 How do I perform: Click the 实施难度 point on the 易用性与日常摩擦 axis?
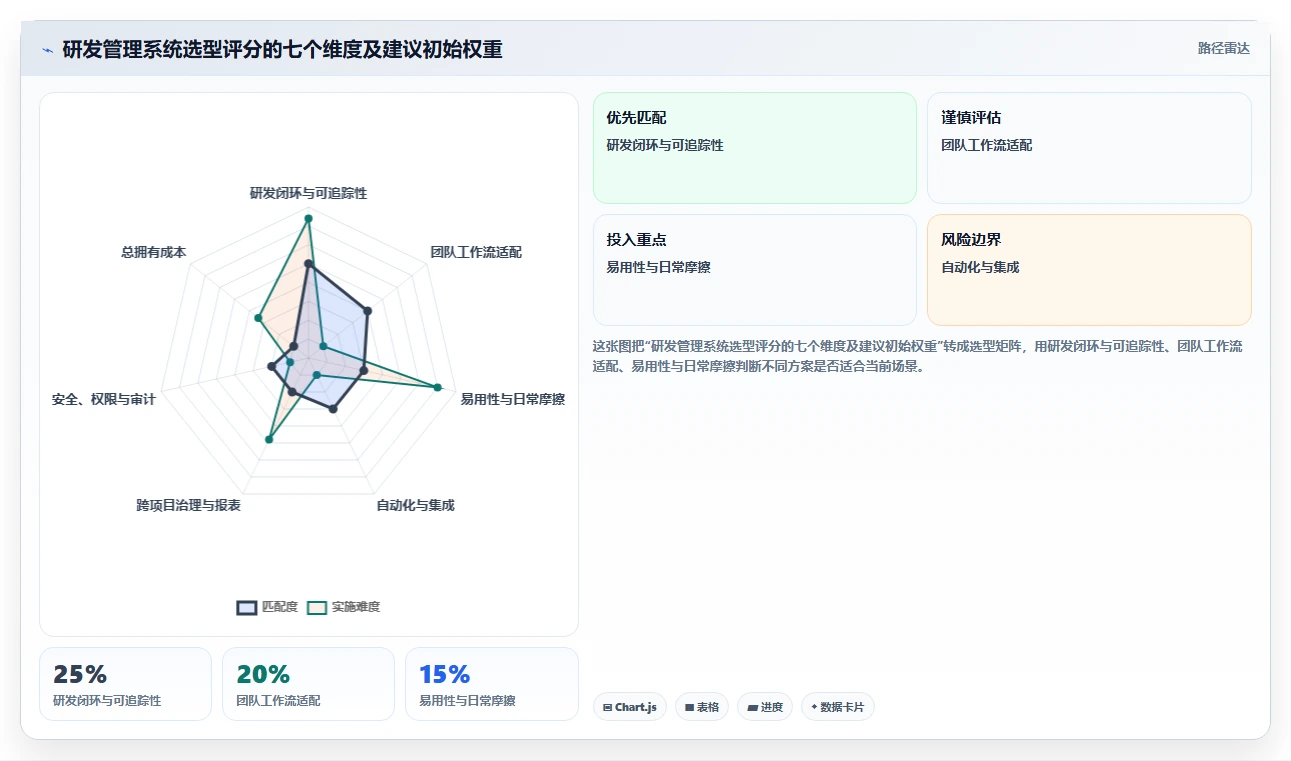tap(438, 387)
